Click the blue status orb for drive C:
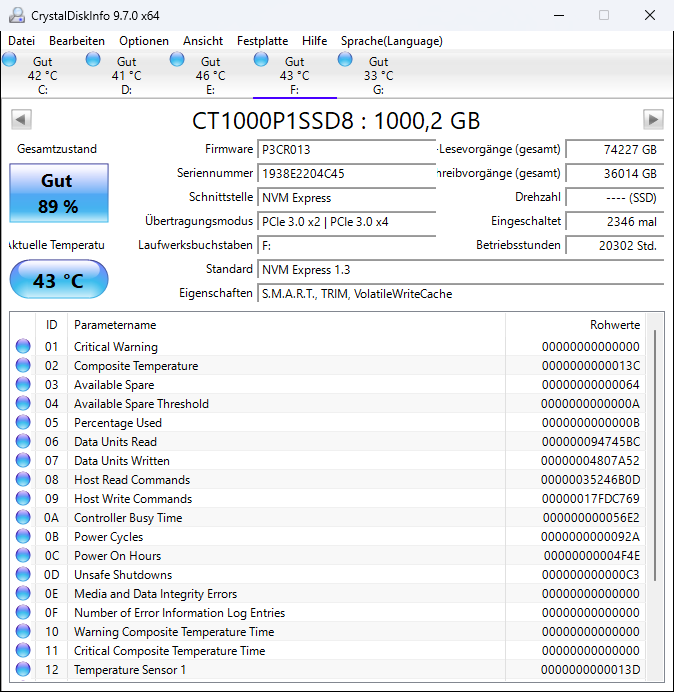 coord(9,59)
